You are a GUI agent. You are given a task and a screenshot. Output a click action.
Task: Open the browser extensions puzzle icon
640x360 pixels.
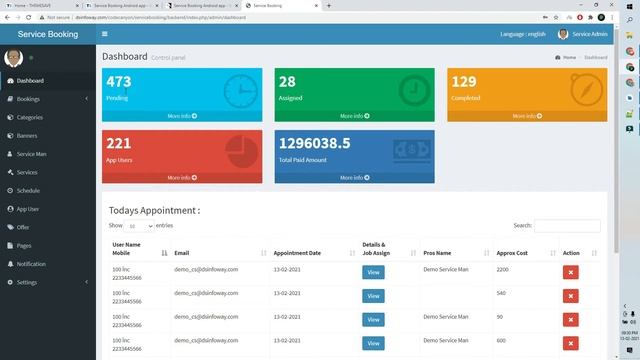click(590, 18)
